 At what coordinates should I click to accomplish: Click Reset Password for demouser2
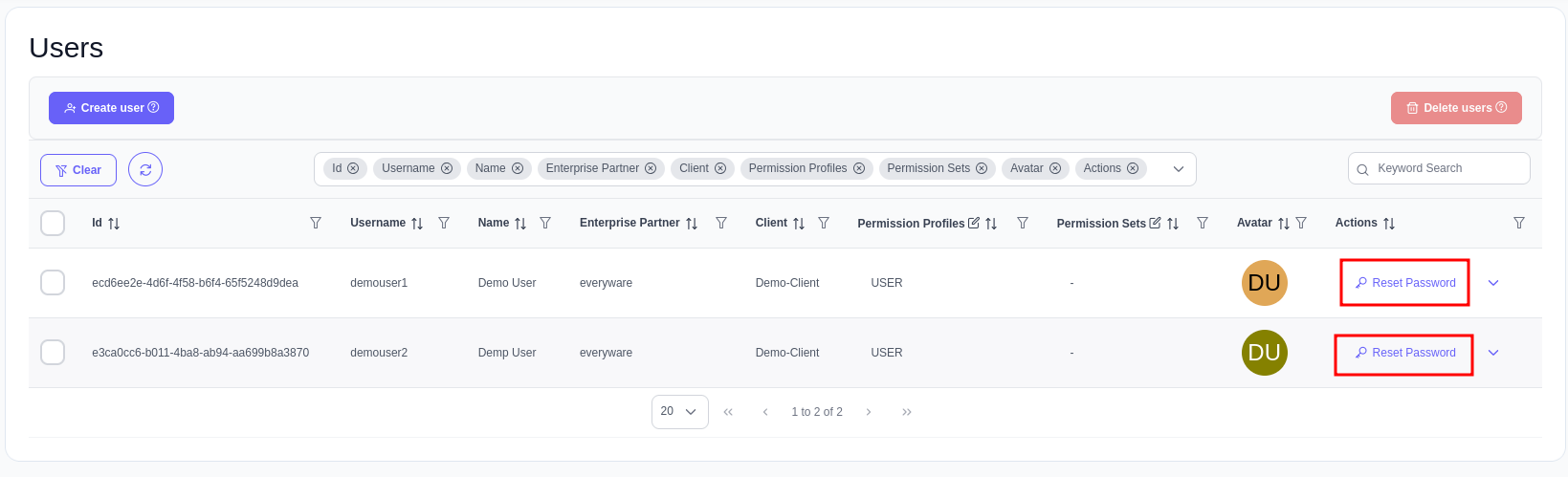coord(1404,353)
